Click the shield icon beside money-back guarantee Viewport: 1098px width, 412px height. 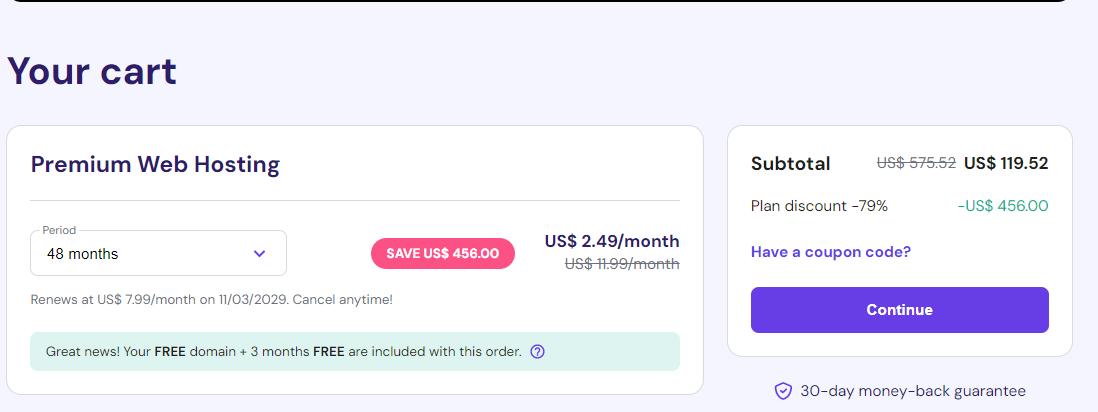783,391
